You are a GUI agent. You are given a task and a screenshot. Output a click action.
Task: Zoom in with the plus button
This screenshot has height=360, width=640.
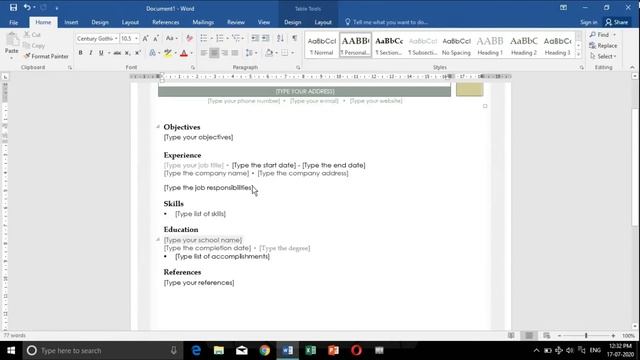[x=613, y=336]
